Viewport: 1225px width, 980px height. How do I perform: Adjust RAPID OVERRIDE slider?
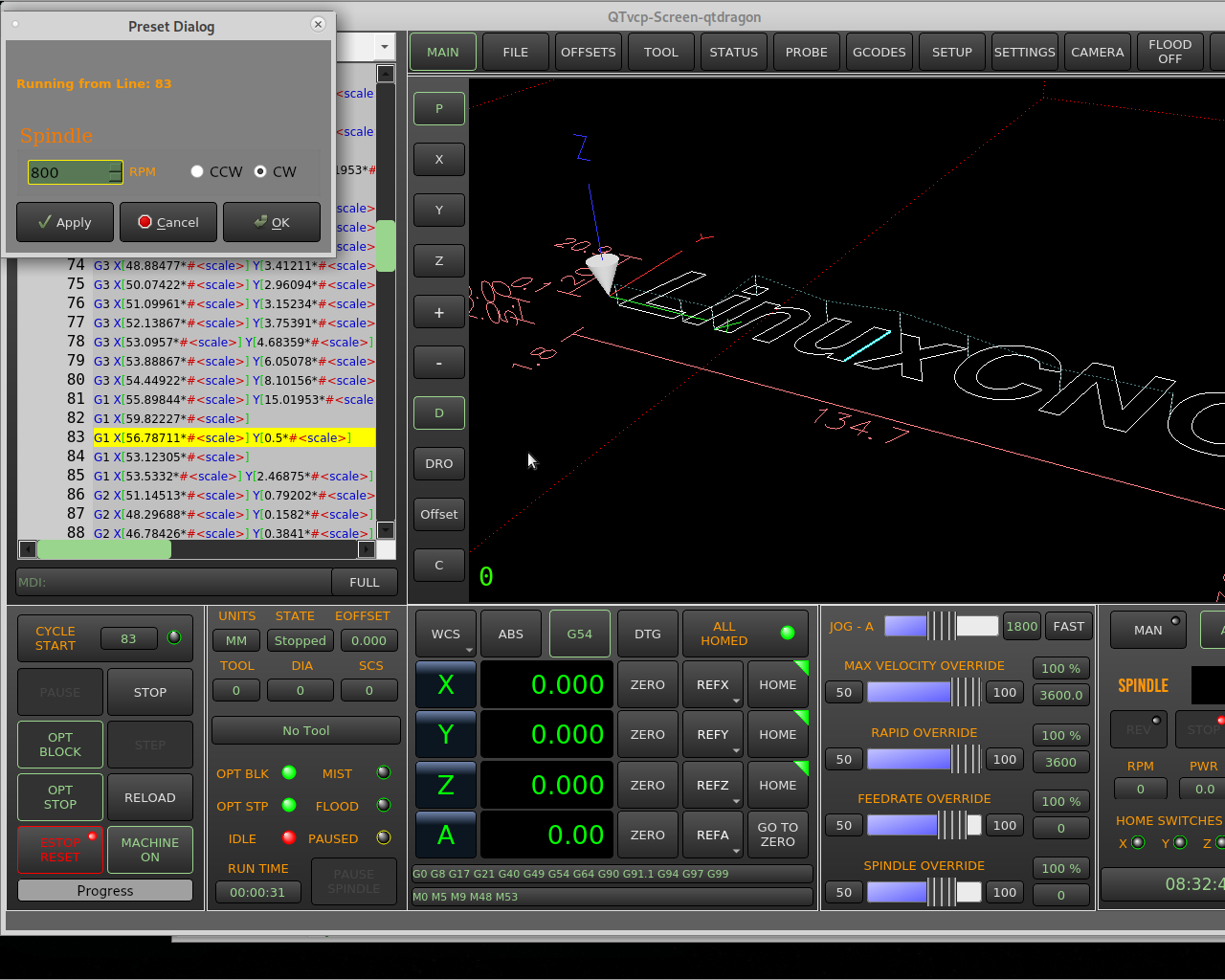(924, 759)
